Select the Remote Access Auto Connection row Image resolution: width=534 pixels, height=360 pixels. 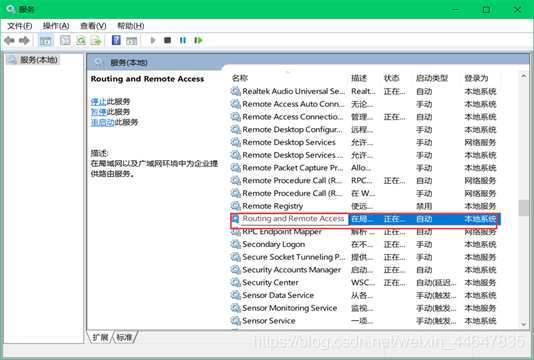[364, 104]
